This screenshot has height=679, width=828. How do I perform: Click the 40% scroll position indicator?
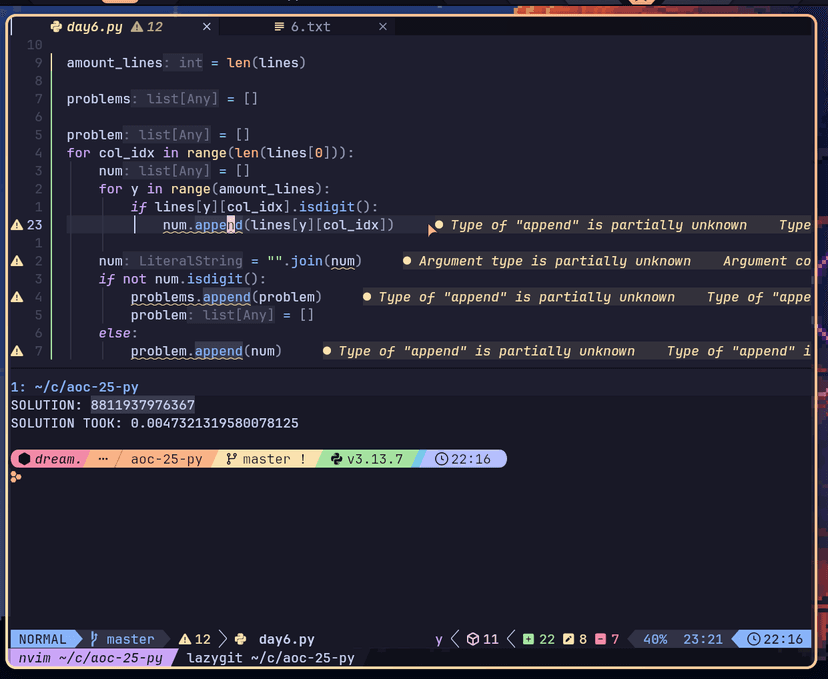(655, 639)
